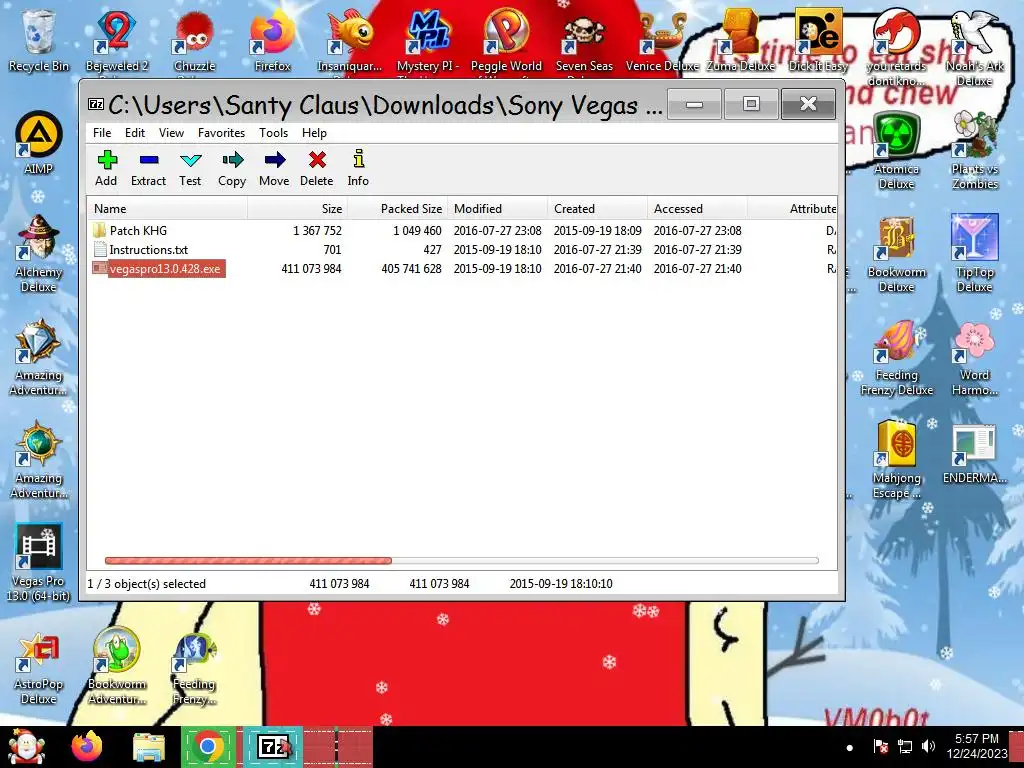1024x768 pixels.
Task: Extract files using the Extract button
Action: click(148, 168)
